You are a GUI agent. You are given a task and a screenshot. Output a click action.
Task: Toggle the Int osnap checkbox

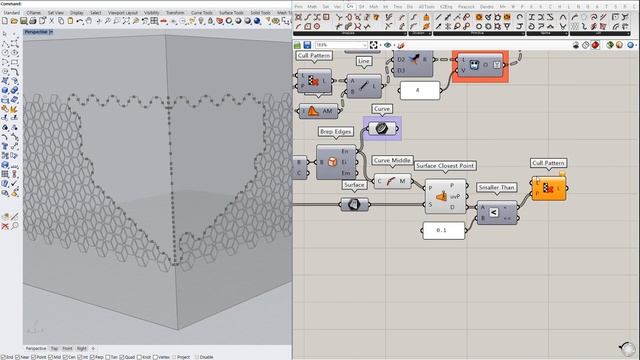pos(80,357)
